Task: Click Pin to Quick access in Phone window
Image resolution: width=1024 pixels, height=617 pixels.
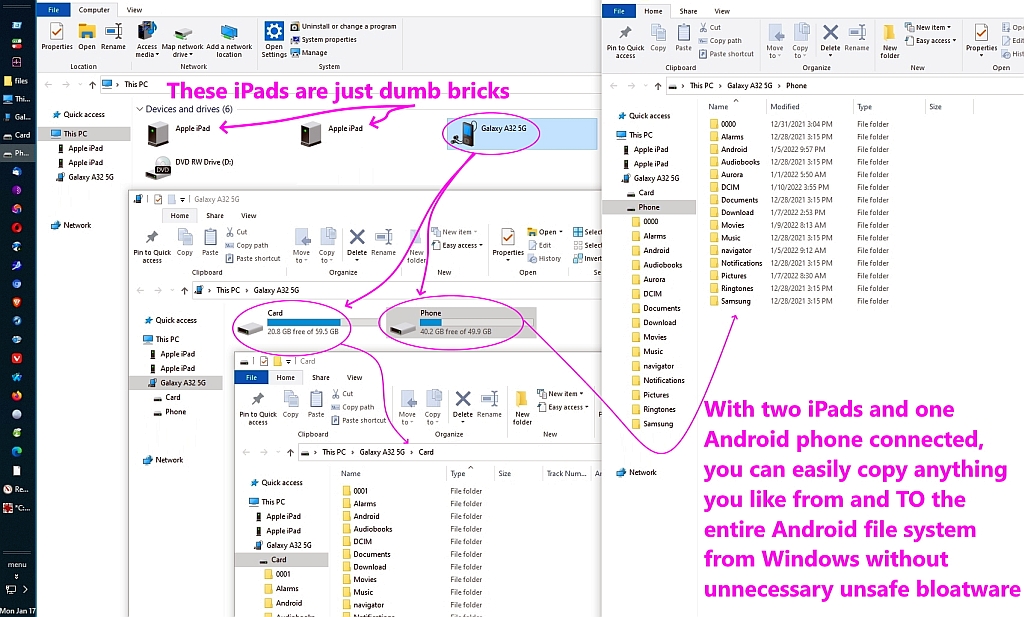Action: (625, 42)
